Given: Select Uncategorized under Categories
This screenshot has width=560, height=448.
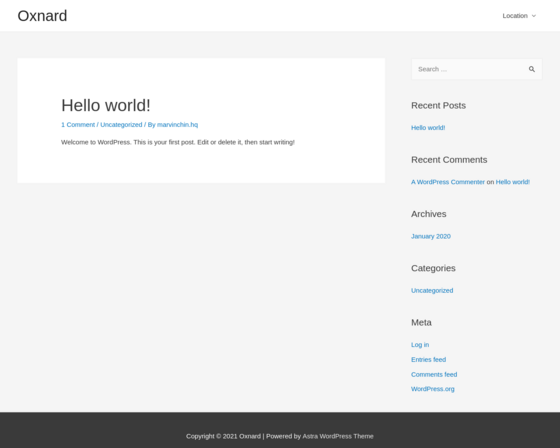Looking at the screenshot, I should pos(432,290).
